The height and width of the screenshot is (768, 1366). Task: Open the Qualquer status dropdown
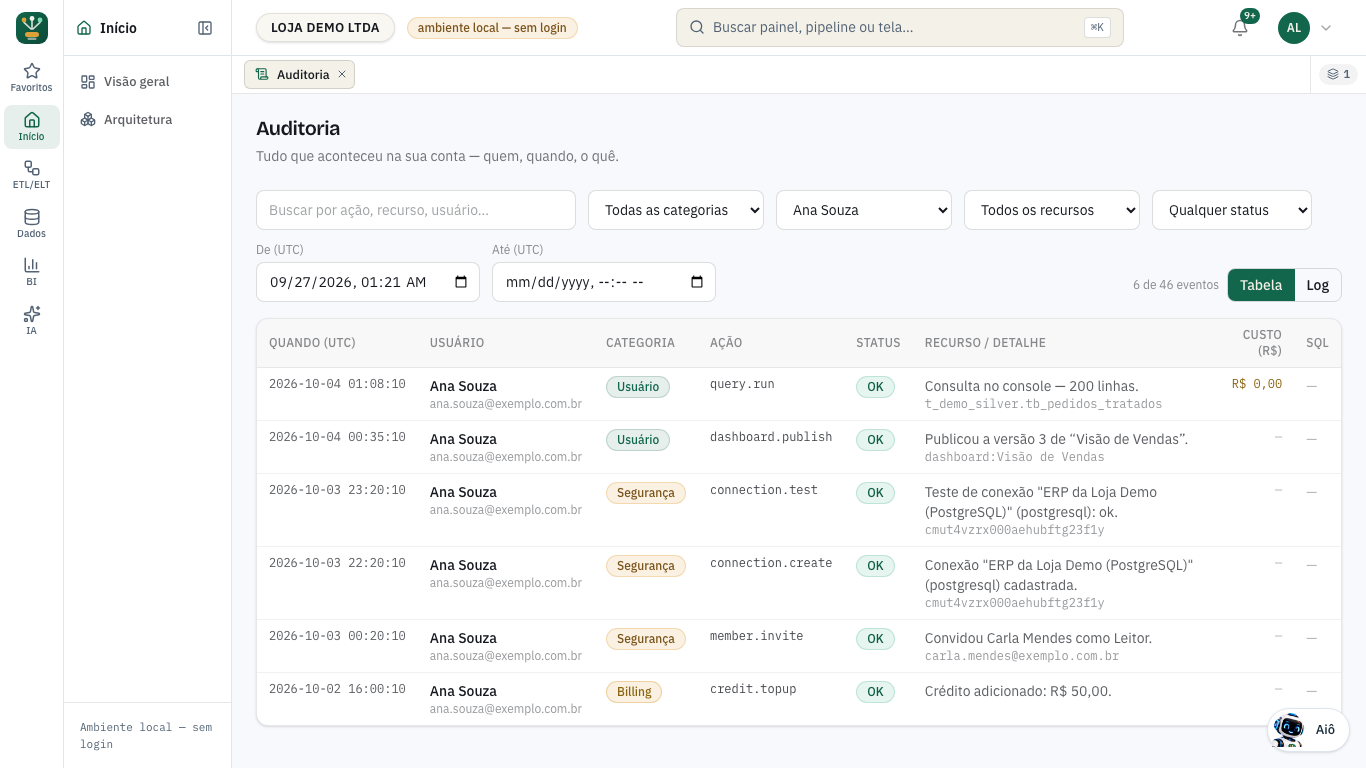point(1232,210)
